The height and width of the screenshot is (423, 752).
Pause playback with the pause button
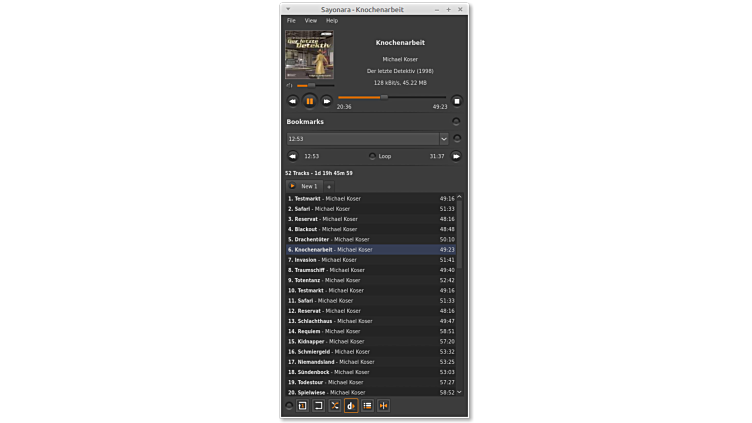(x=309, y=101)
